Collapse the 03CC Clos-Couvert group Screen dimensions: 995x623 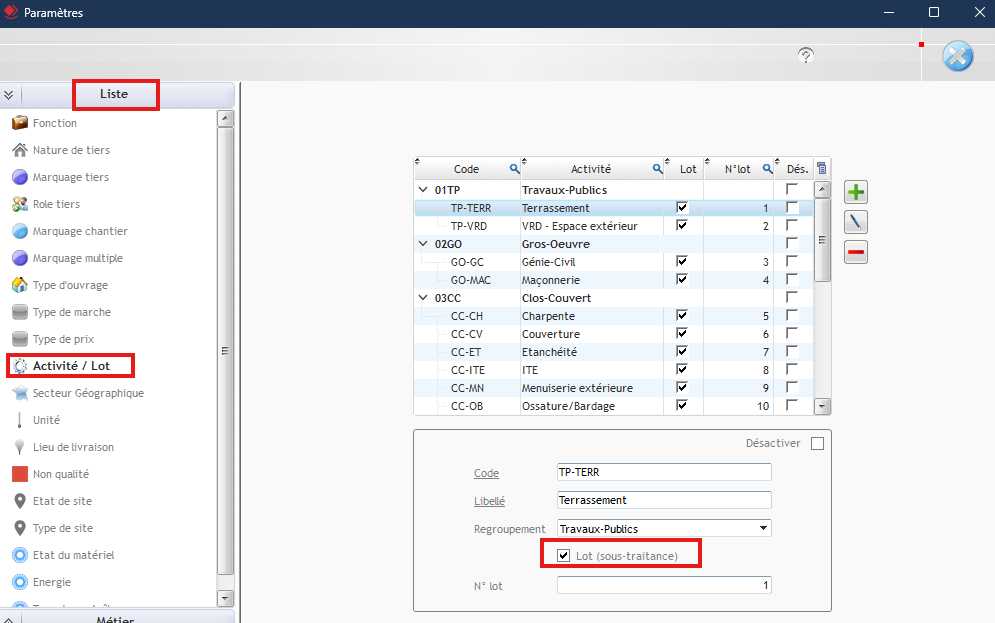(422, 298)
